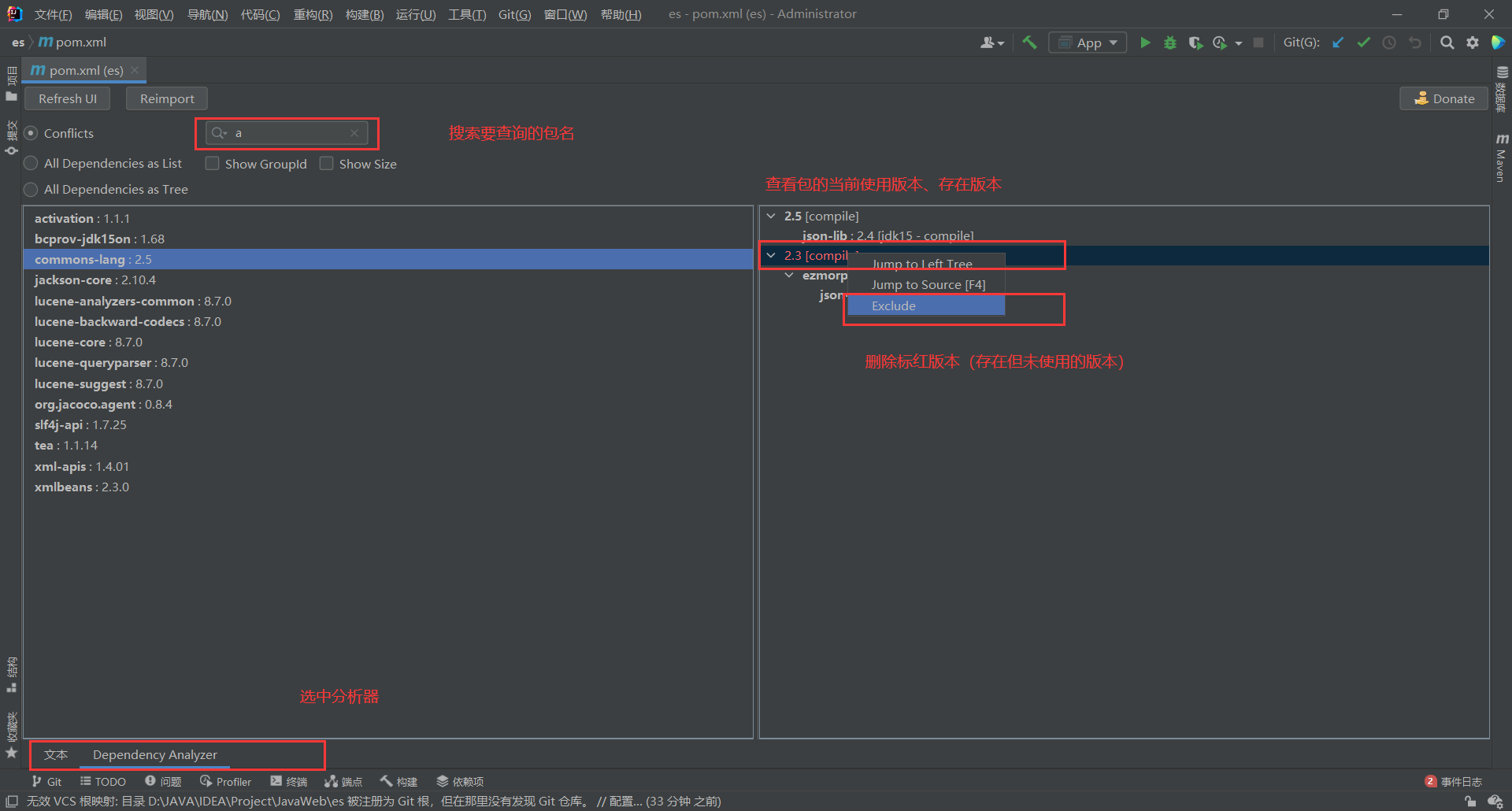Rollback changes with the undo icon
Image resolution: width=1512 pixels, height=811 pixels.
[x=1415, y=43]
